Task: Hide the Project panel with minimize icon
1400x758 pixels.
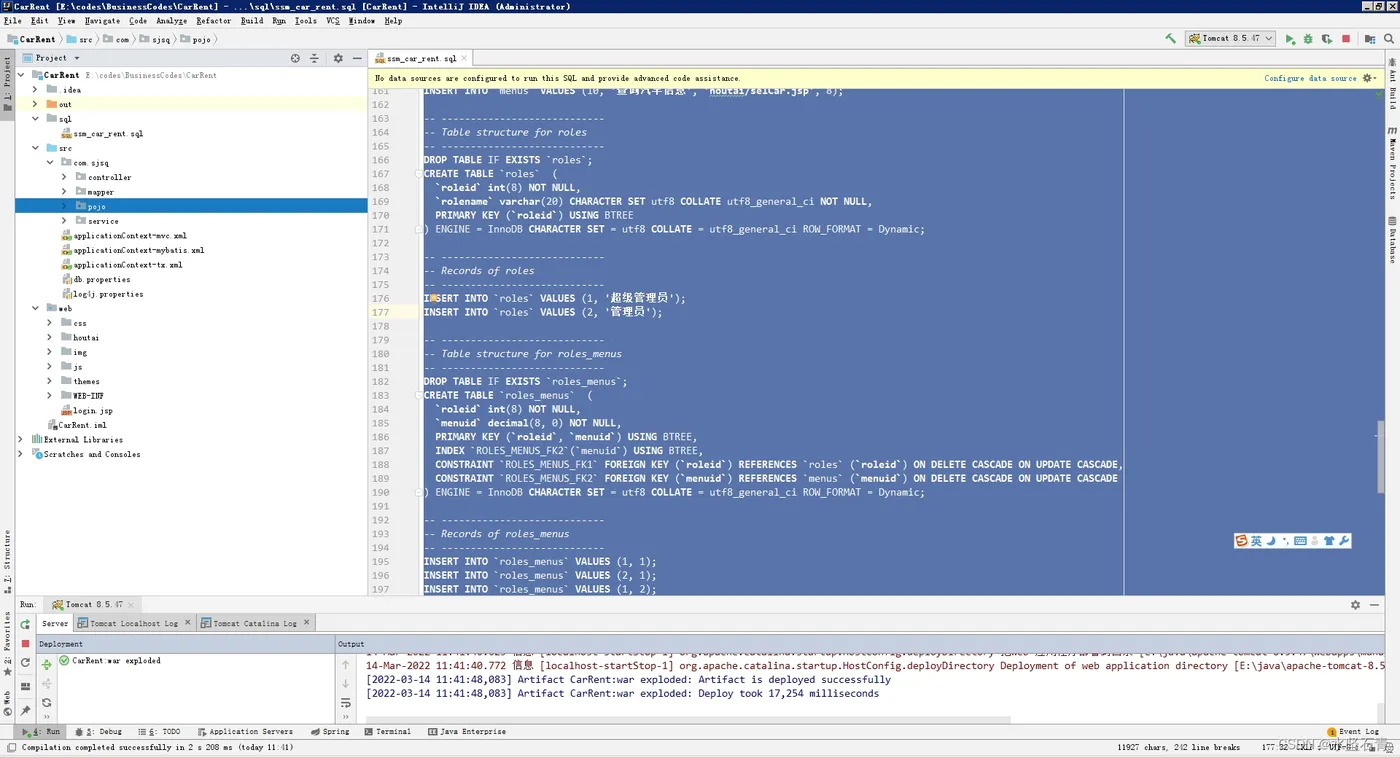Action: tap(357, 58)
